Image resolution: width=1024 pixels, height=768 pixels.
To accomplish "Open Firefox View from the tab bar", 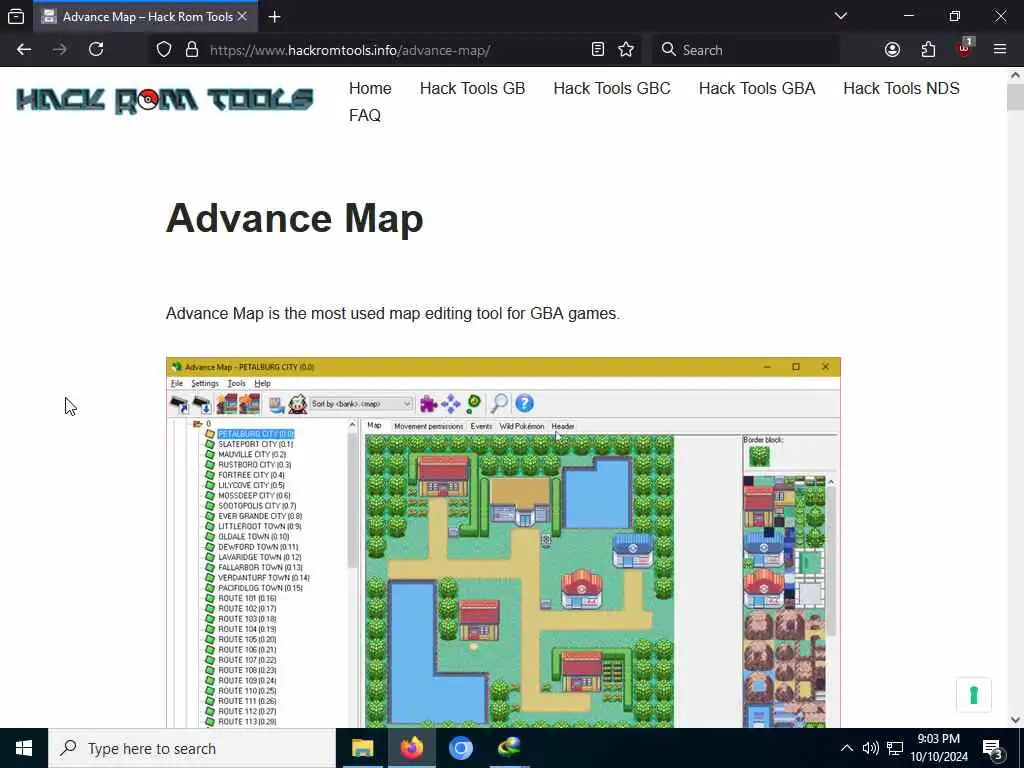I will tap(16, 17).
